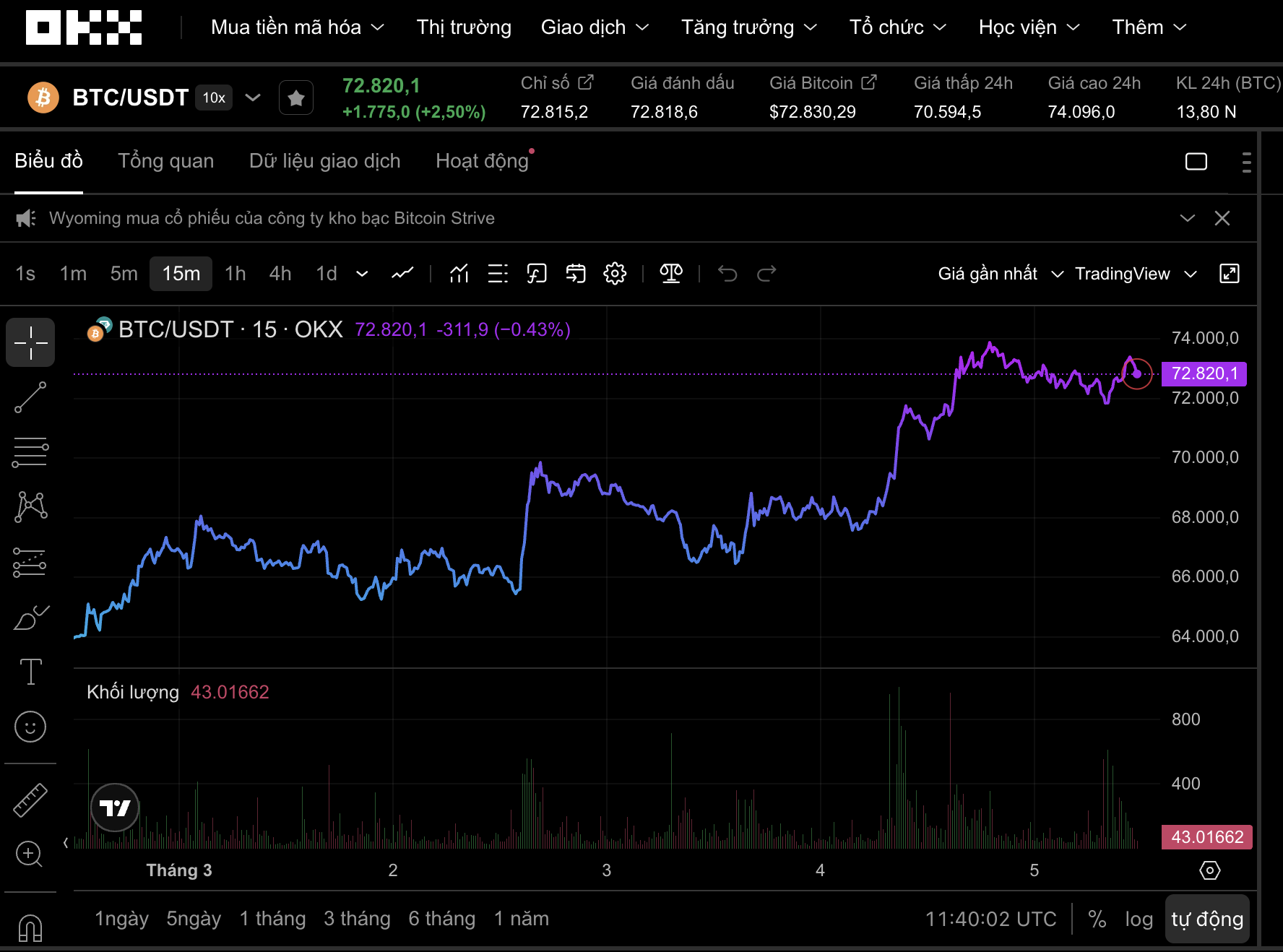The width and height of the screenshot is (1283, 952).
Task: Select the text annotation tool
Action: pyautogui.click(x=30, y=672)
